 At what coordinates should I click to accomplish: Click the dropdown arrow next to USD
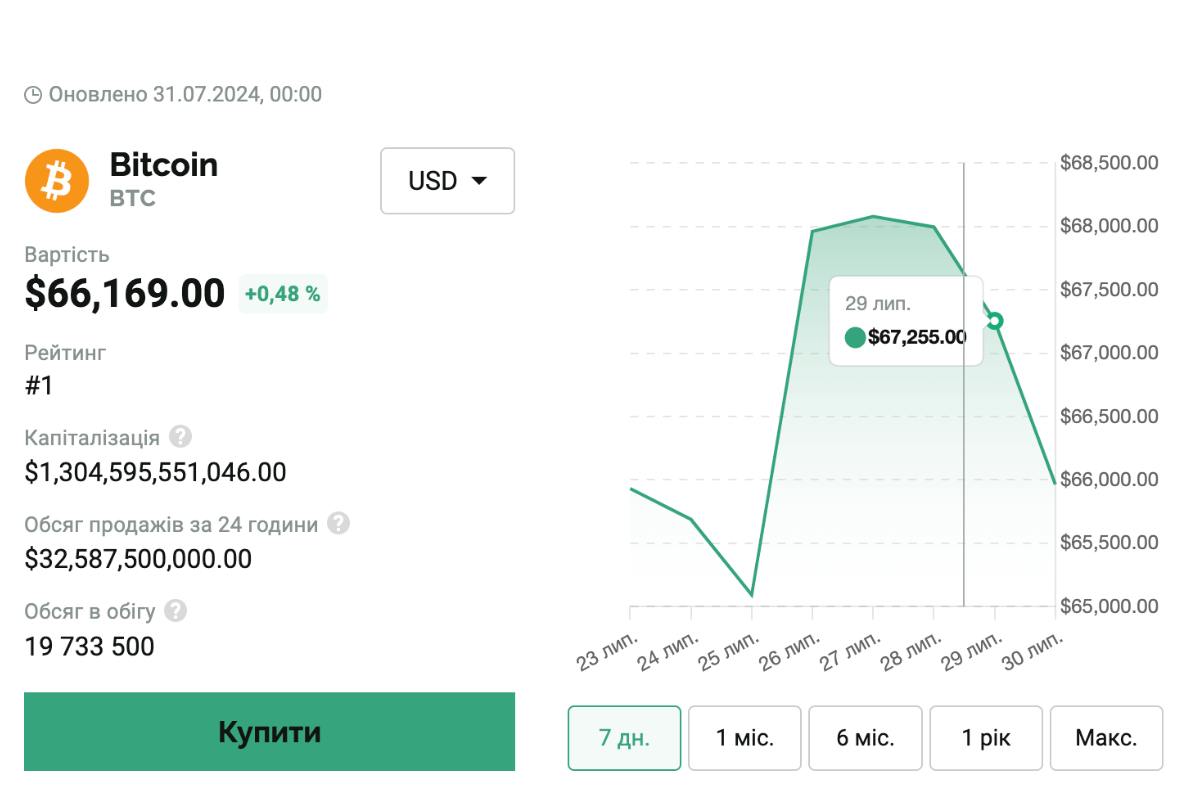tap(478, 181)
